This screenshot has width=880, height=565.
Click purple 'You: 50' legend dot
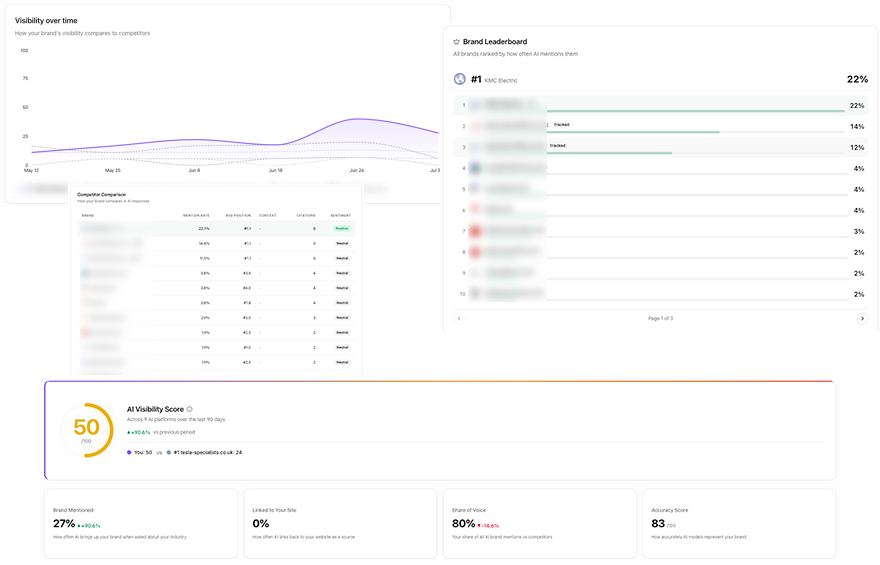[129, 452]
